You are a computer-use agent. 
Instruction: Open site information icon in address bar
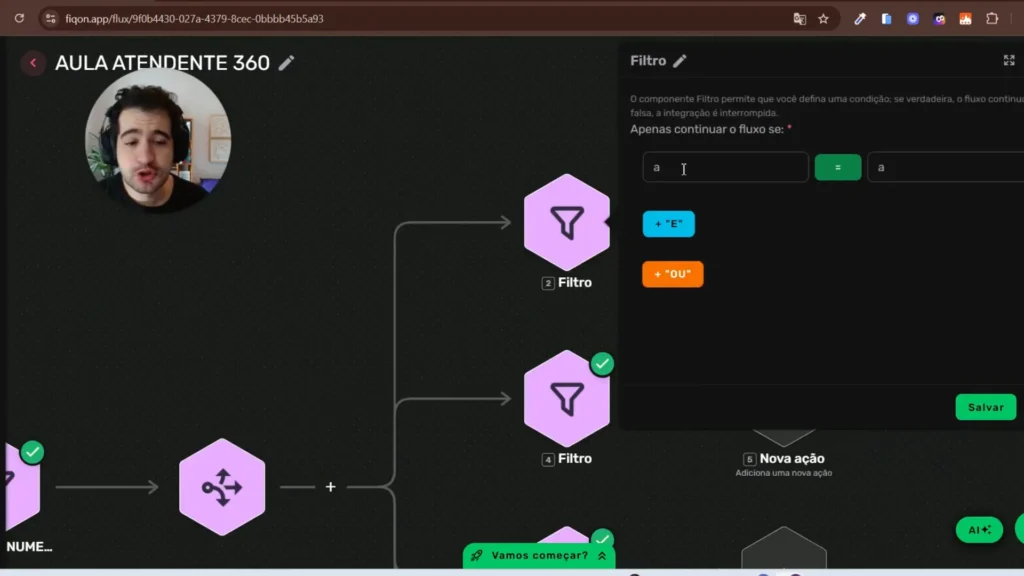50,18
